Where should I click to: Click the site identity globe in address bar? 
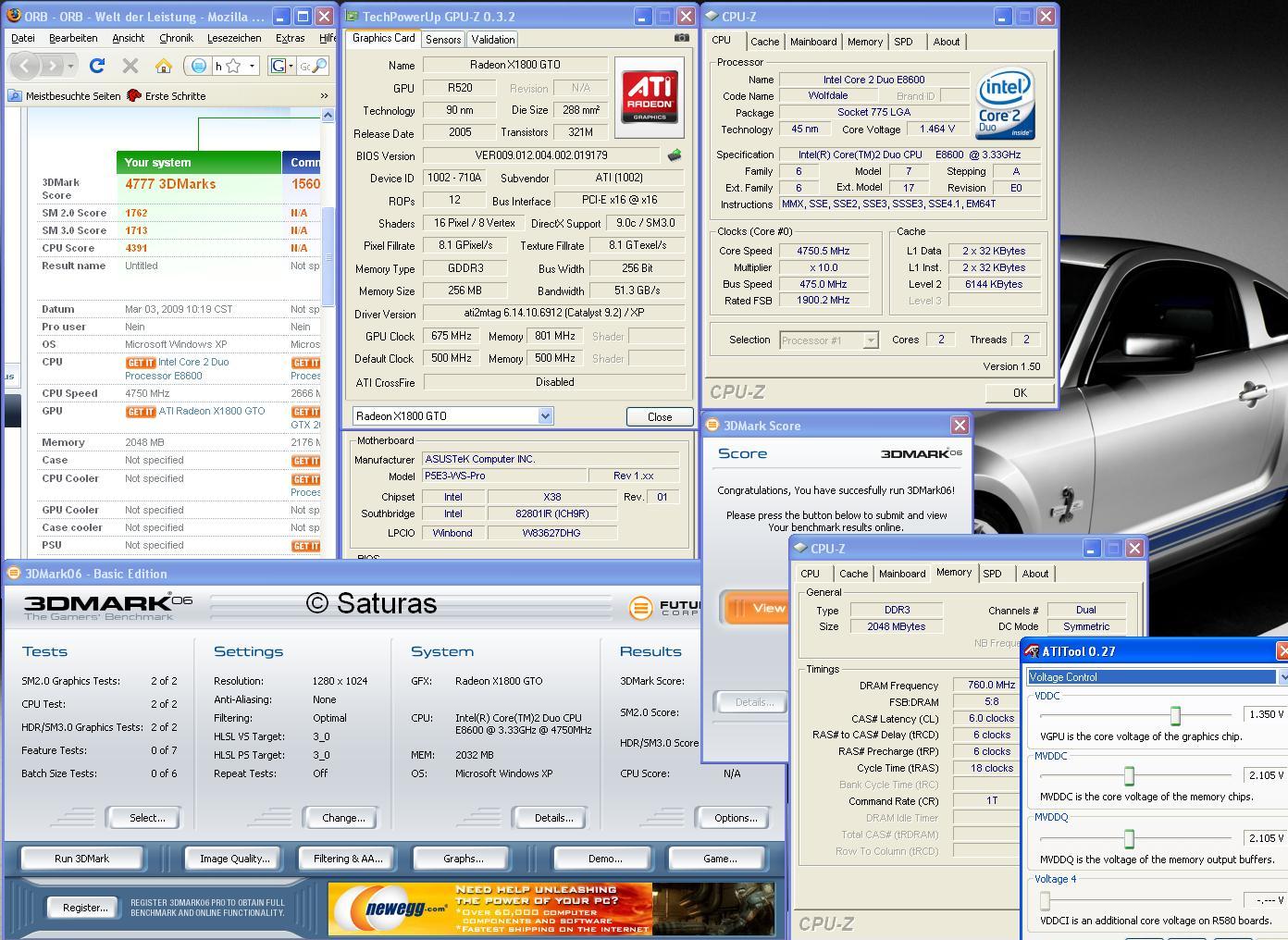199,66
